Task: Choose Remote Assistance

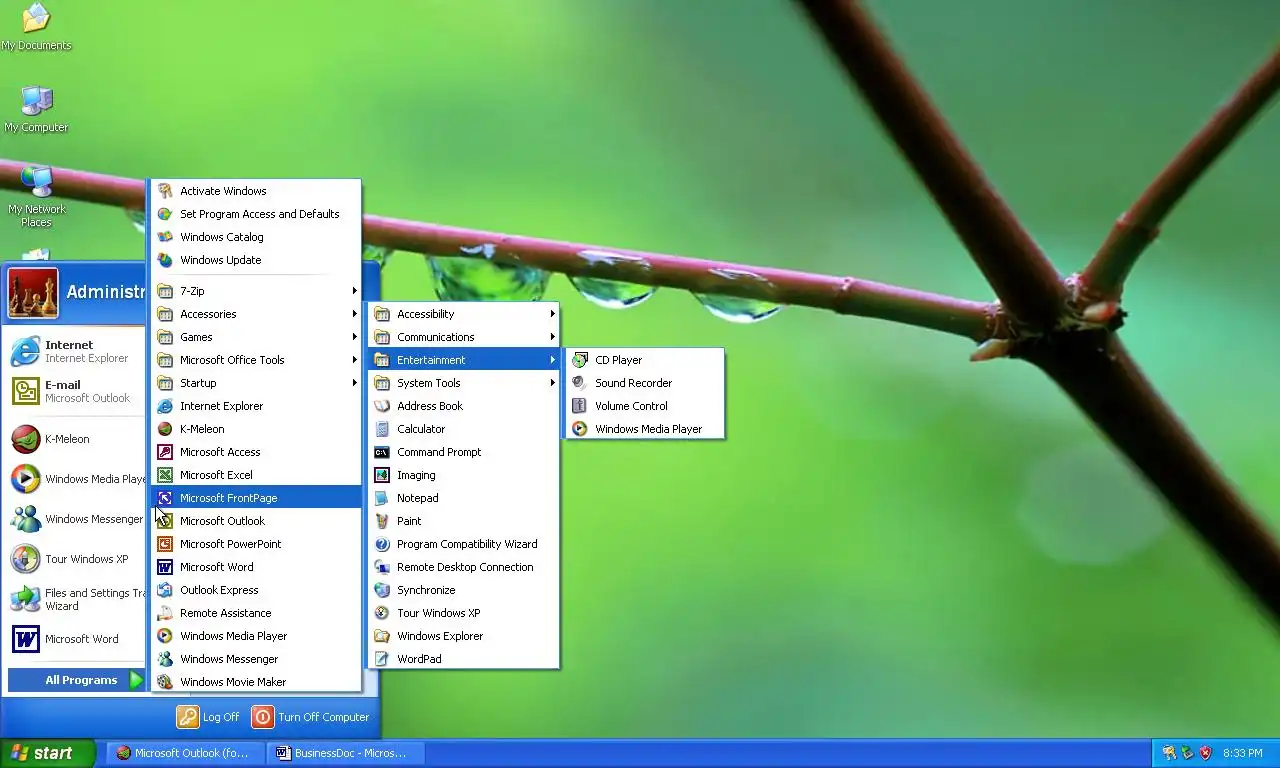Action: [x=255, y=613]
